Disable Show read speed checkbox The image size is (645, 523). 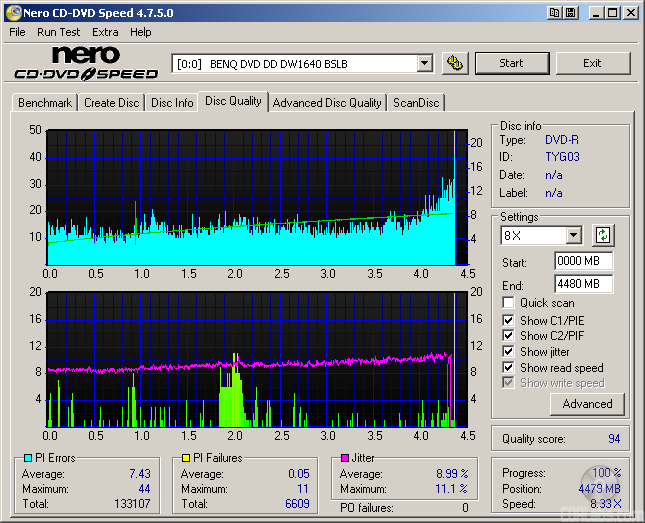click(509, 368)
